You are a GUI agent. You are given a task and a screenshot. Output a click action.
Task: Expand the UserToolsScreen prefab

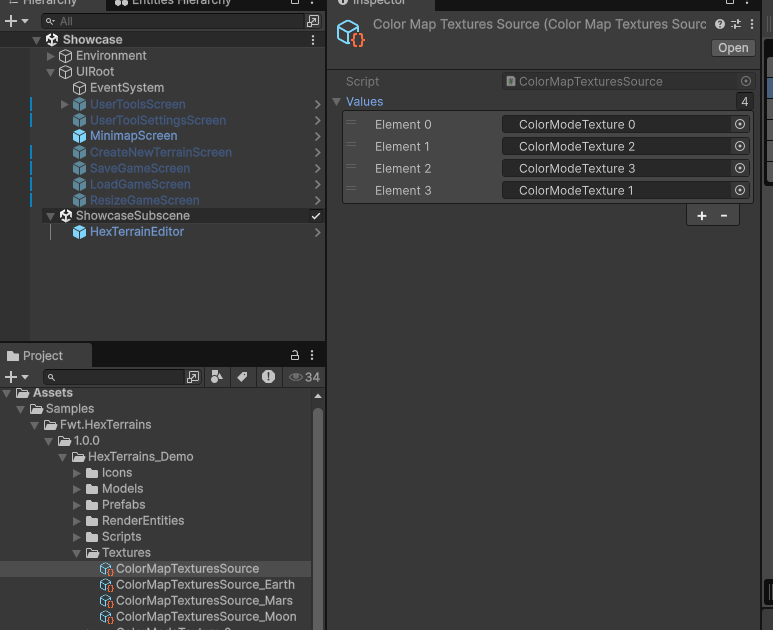click(64, 104)
